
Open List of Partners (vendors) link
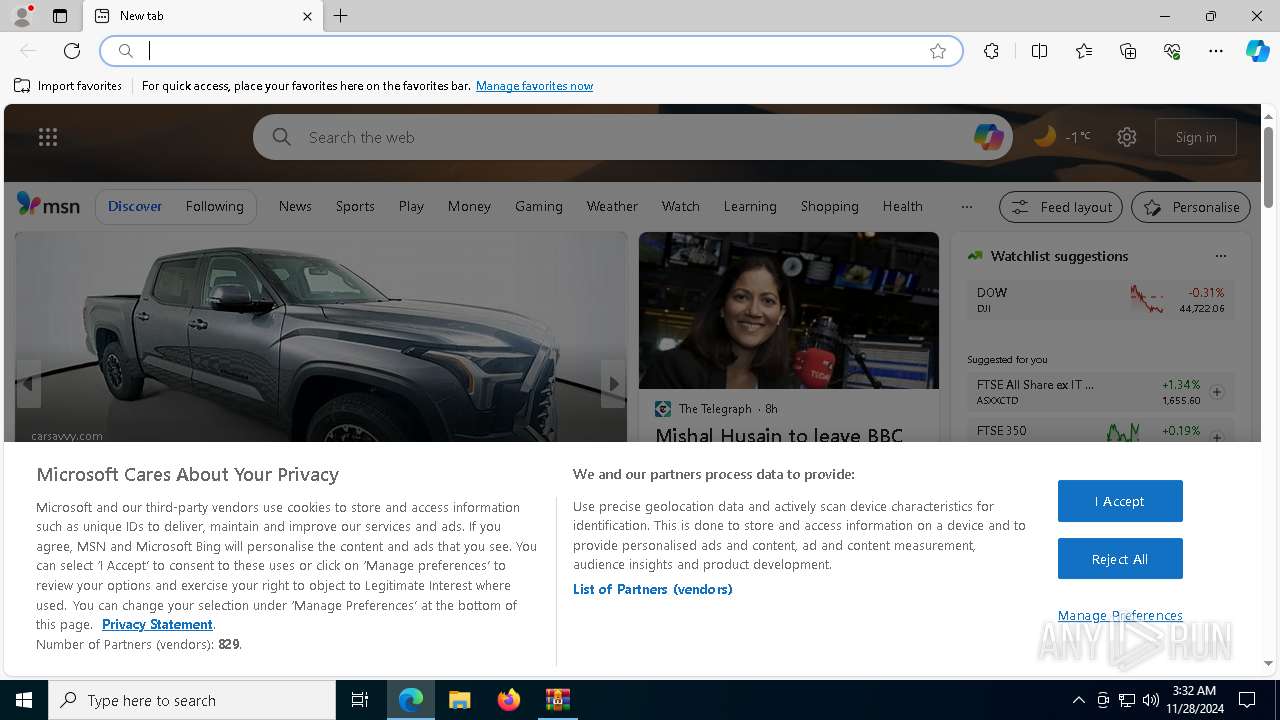pos(652,589)
